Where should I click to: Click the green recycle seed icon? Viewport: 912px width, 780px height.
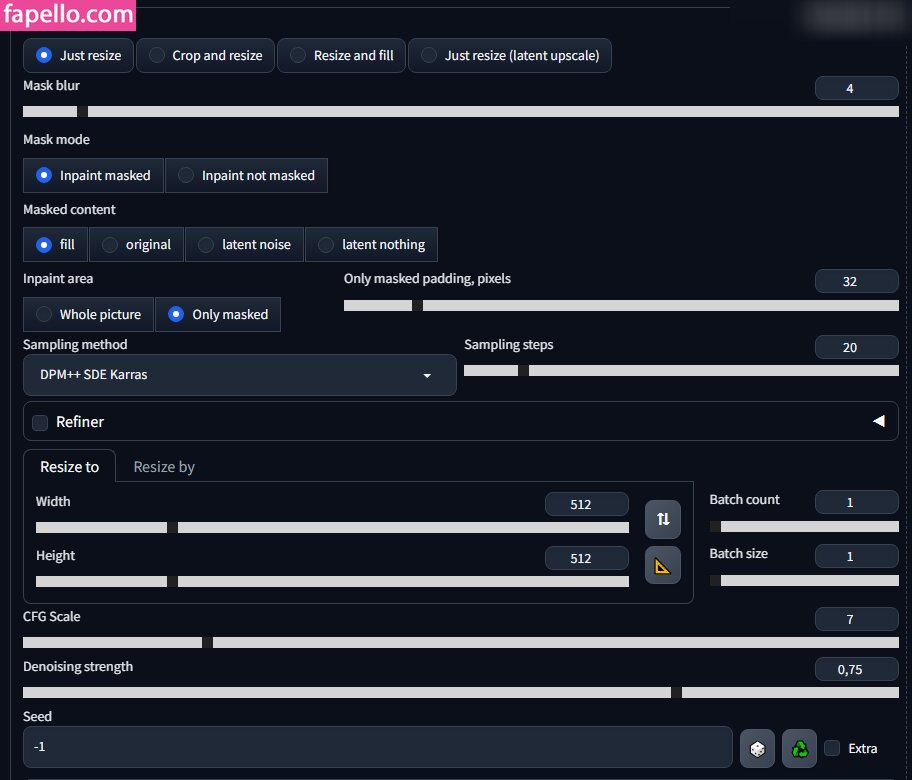[x=799, y=748]
